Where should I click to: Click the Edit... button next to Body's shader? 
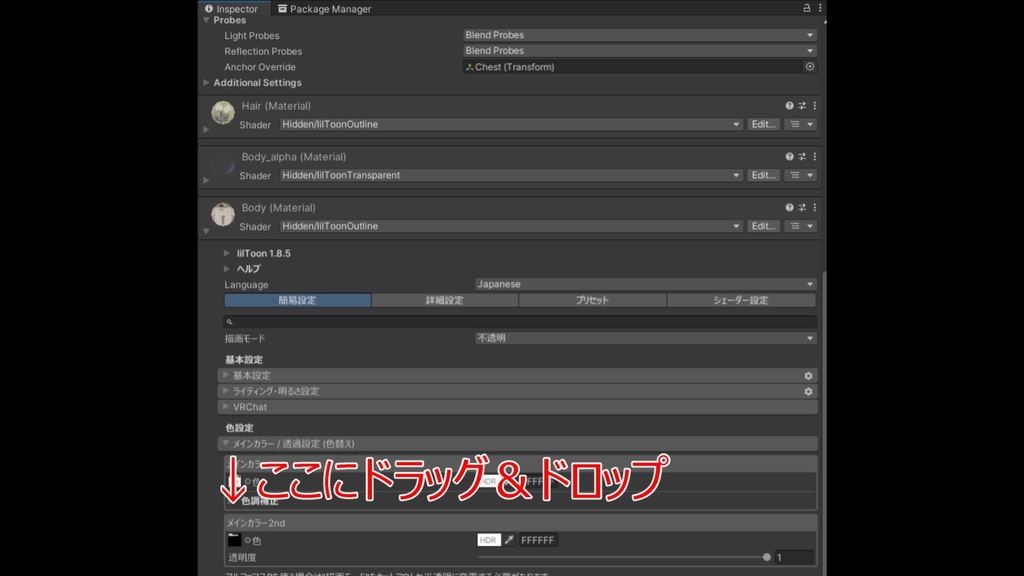point(762,225)
